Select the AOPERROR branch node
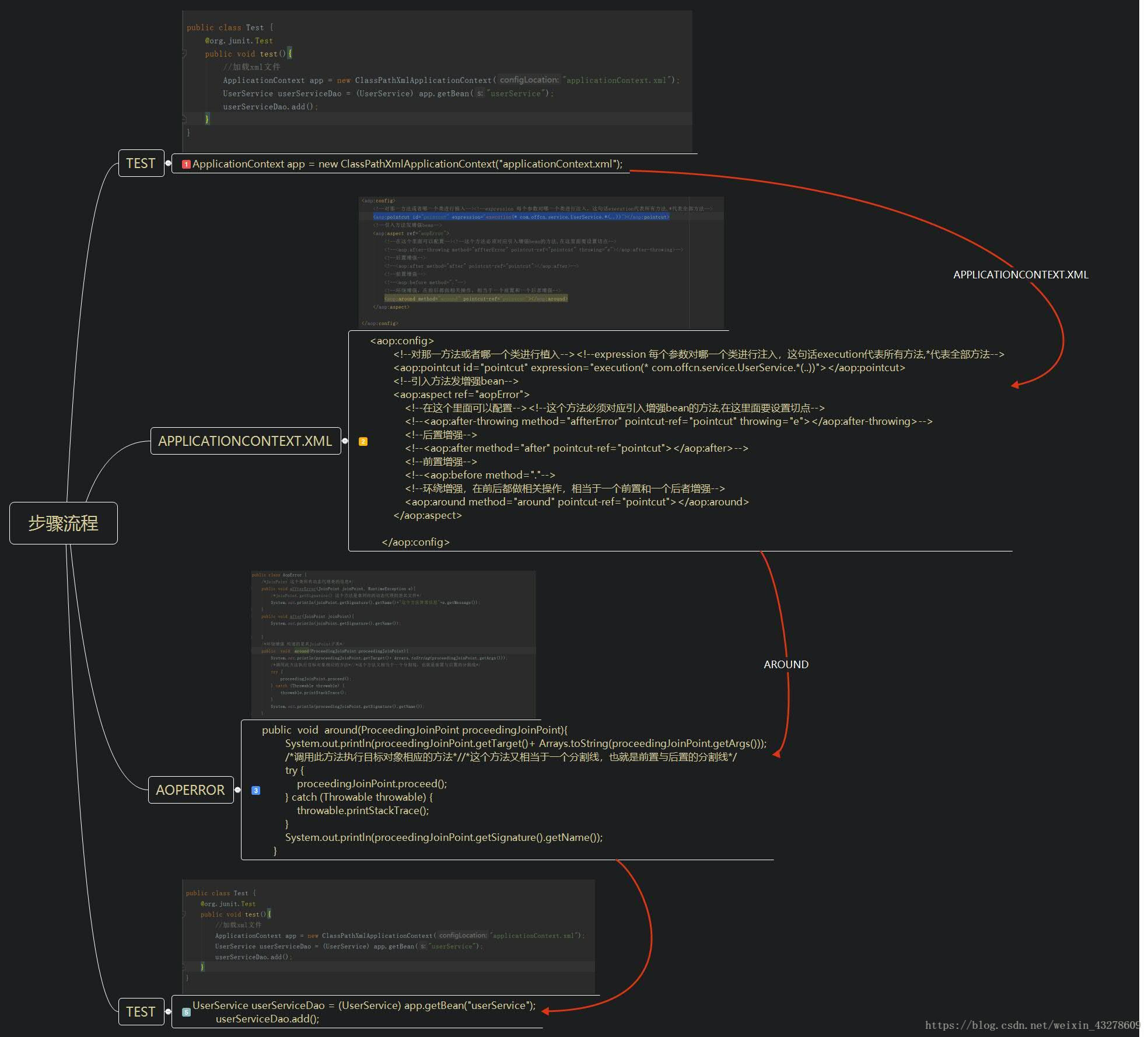Screen dimensions: 1148x1037 pos(191,790)
